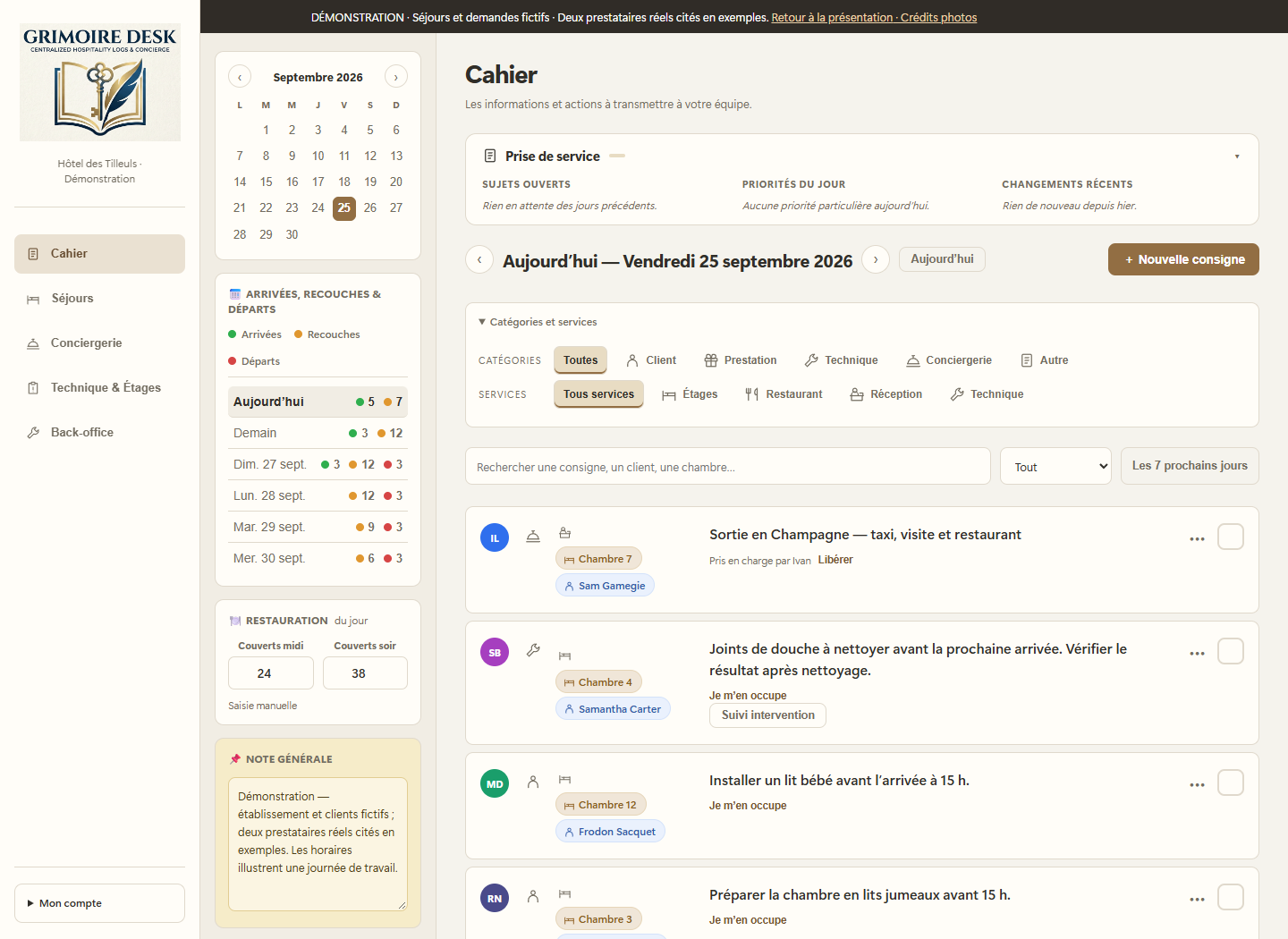Open Technique & Étages in the sidebar
The height and width of the screenshot is (939, 1288).
[99, 388]
